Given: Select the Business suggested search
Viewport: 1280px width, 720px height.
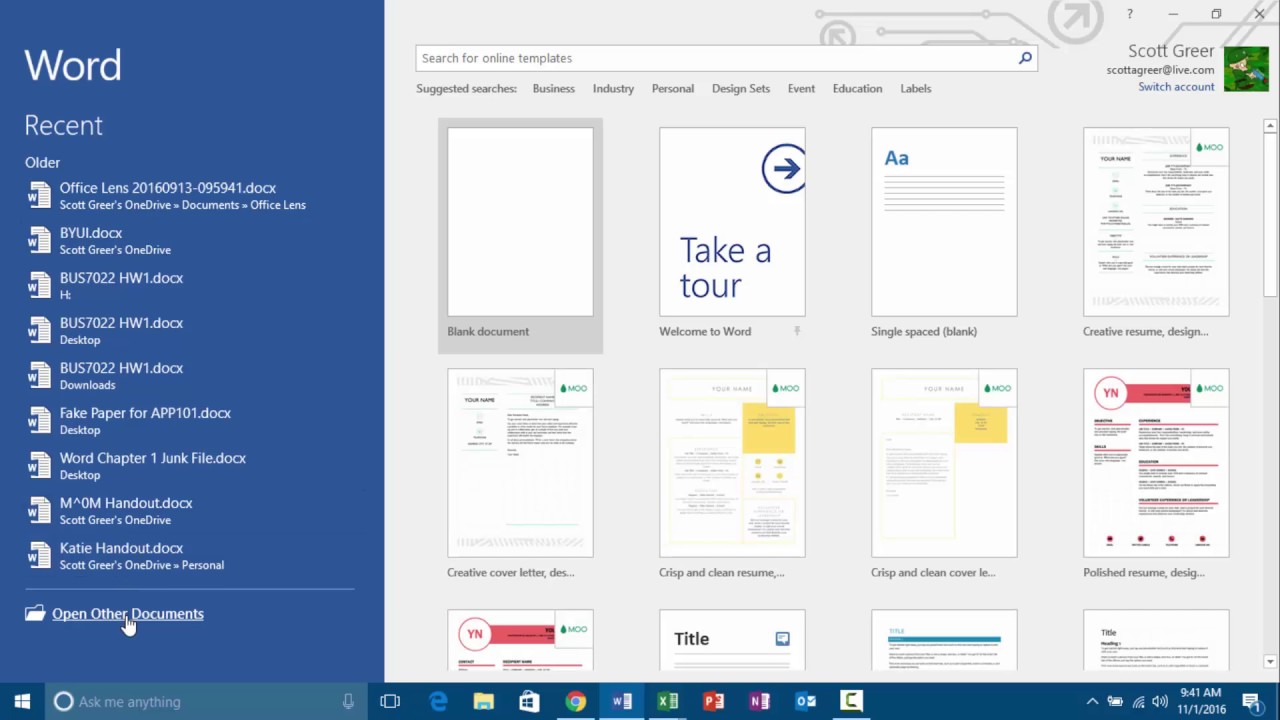Looking at the screenshot, I should pos(553,88).
